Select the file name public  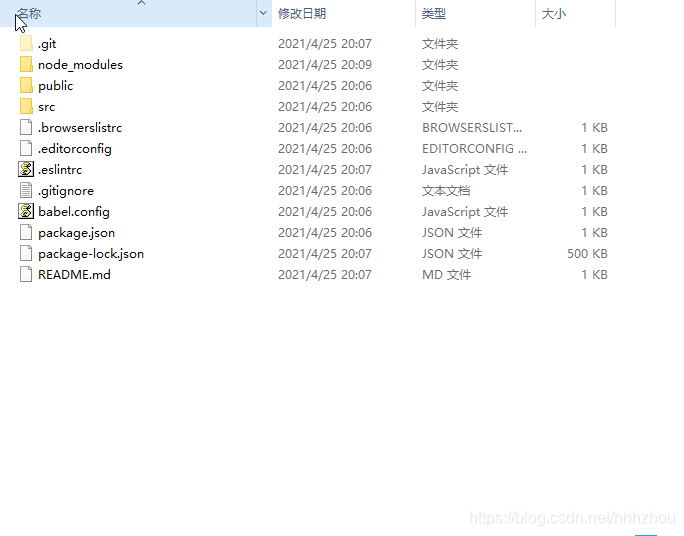[55, 86]
